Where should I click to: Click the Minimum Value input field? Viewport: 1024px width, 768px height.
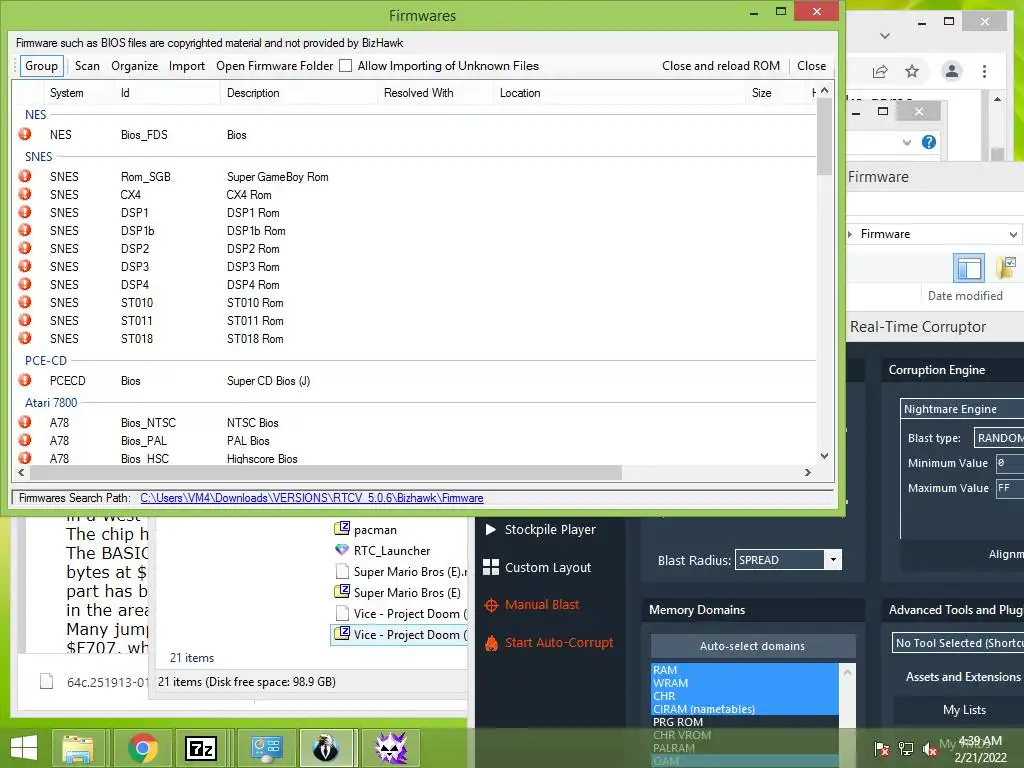(1010, 462)
